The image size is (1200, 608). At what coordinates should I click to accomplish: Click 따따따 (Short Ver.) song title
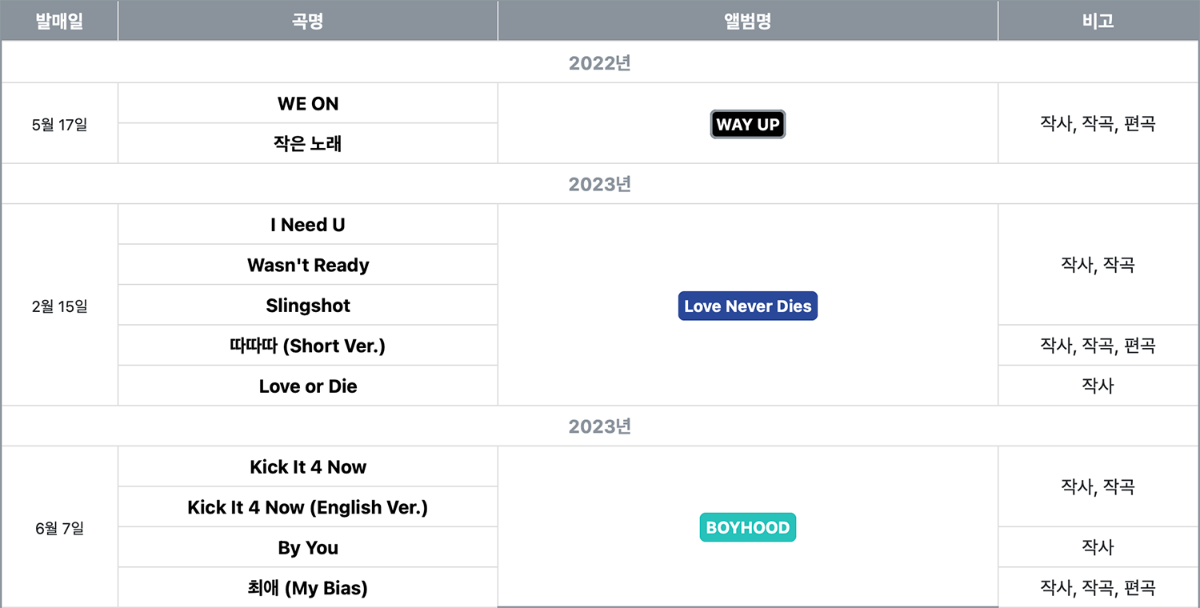(x=308, y=346)
